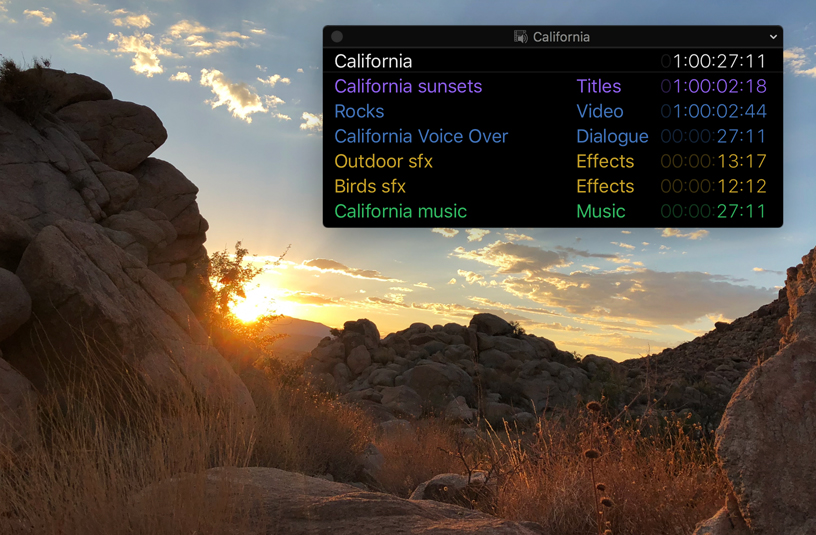Viewport: 816px width, 535px height.
Task: Select the Outdoor sfx clip
Action: [x=383, y=162]
